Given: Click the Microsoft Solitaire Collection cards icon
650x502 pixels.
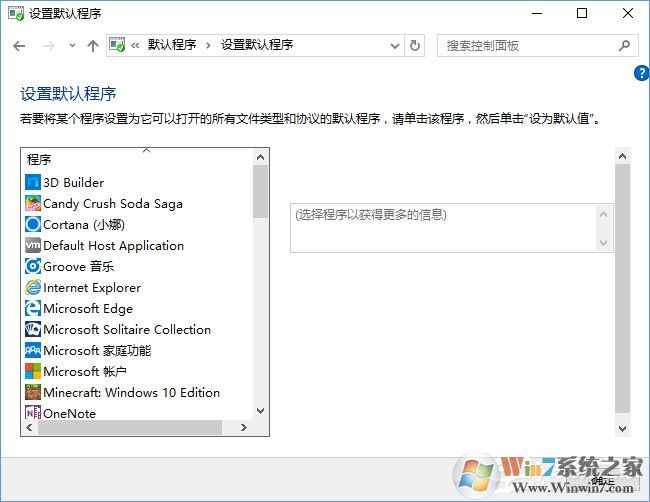Looking at the screenshot, I should point(33,330).
